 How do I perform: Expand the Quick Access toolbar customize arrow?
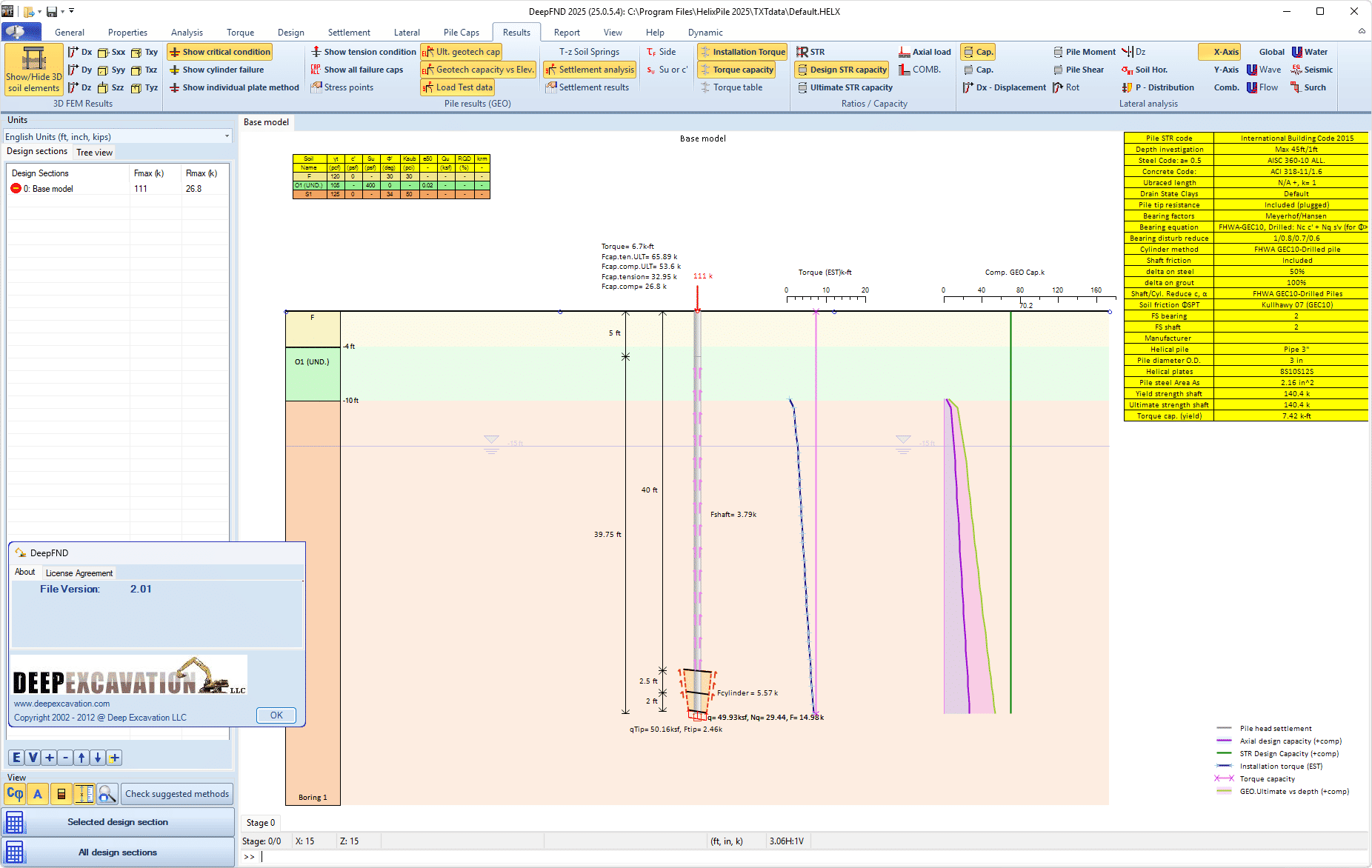tap(72, 11)
